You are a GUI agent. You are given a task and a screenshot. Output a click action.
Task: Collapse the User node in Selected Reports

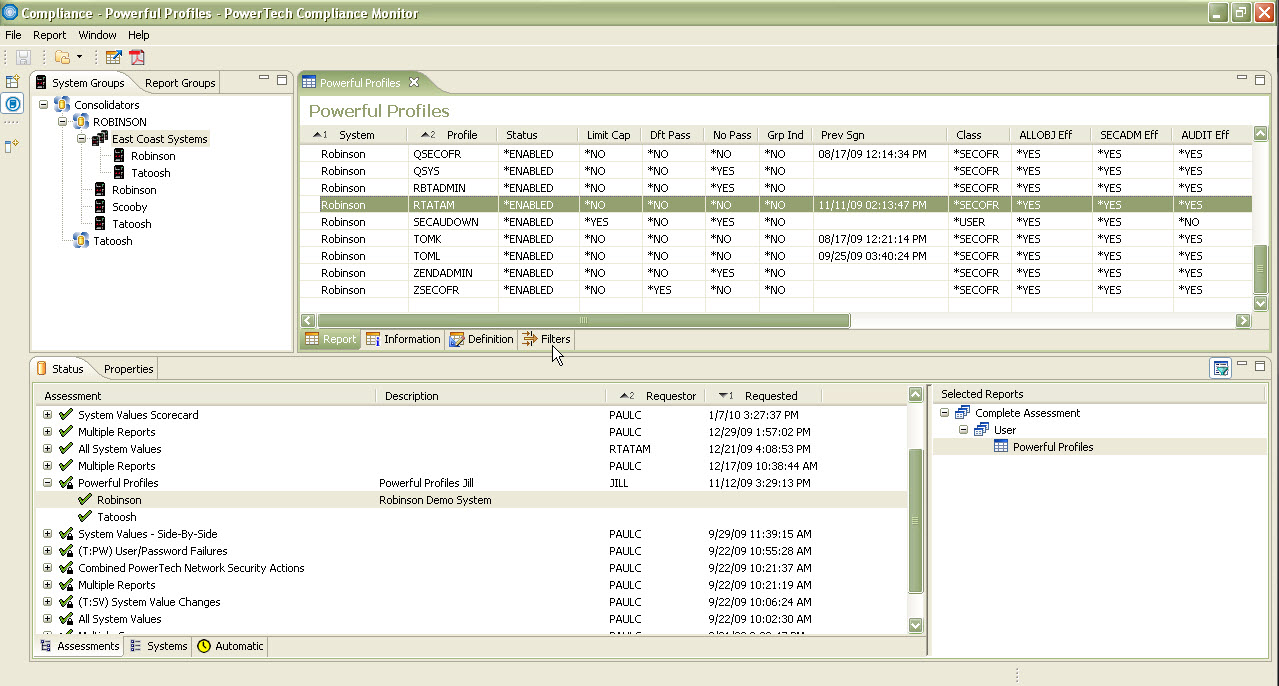[x=964, y=430]
